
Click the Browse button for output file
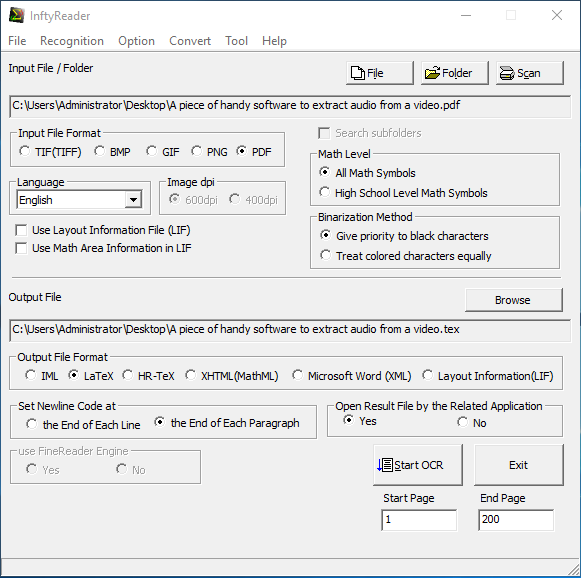pos(514,300)
